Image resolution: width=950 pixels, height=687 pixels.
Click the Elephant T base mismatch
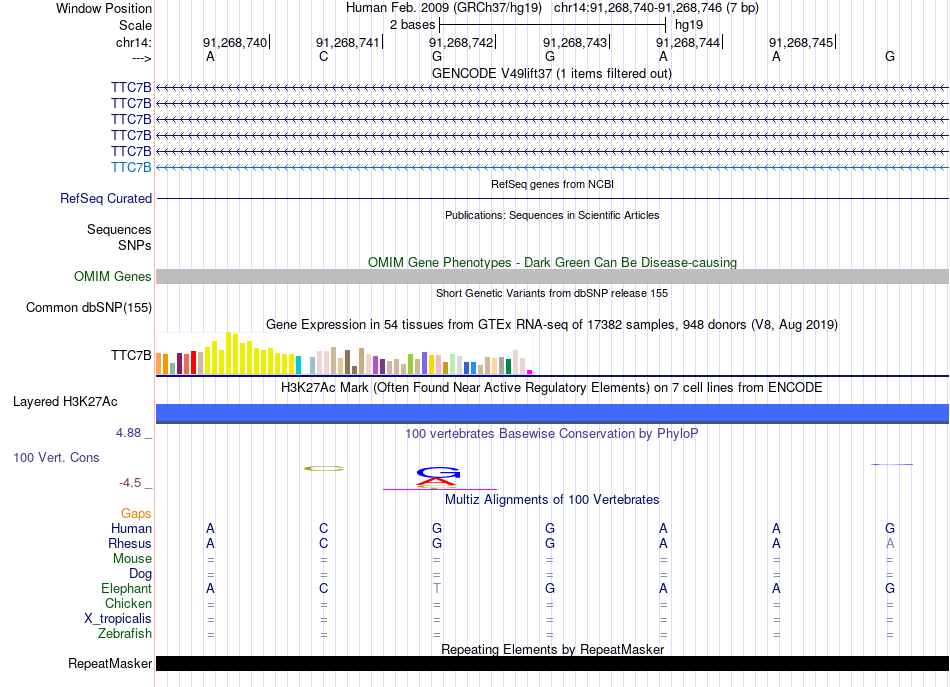pos(437,588)
